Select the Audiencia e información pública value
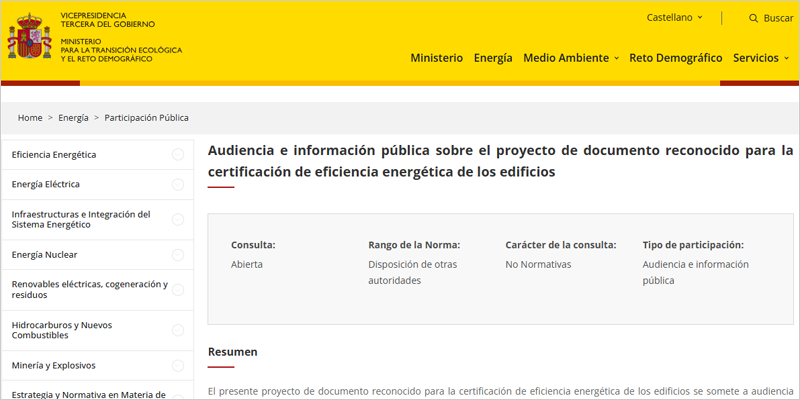 [x=695, y=272]
